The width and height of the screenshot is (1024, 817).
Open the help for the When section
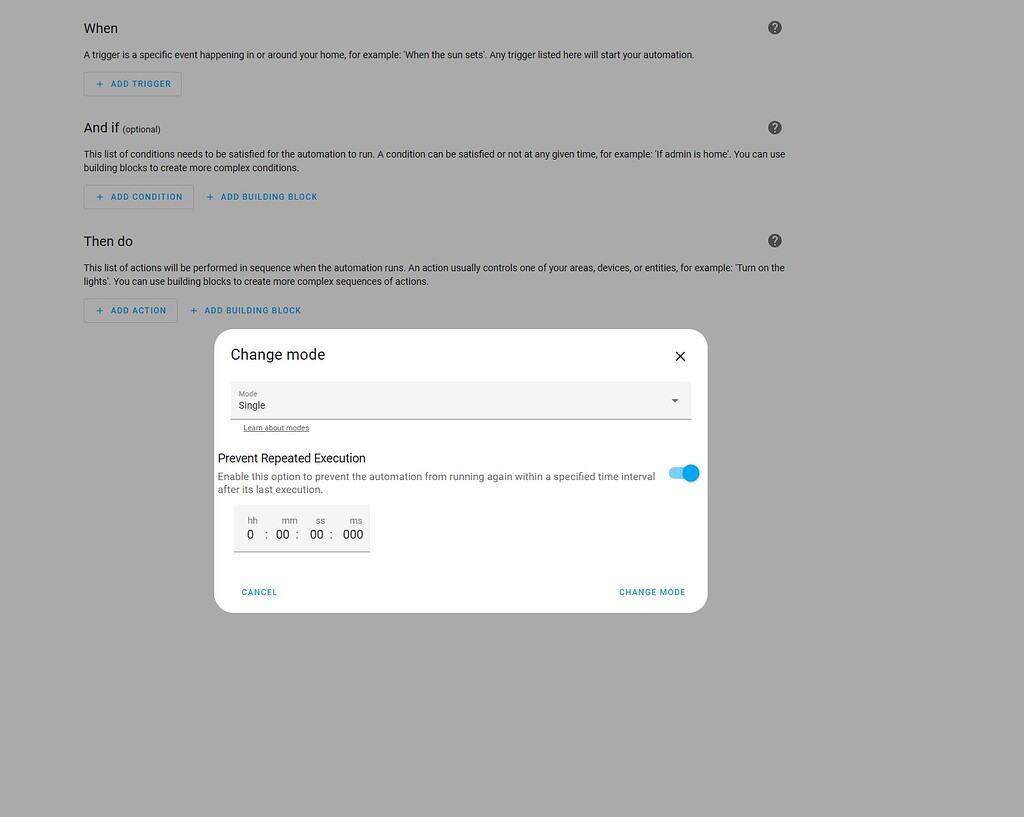coord(775,27)
